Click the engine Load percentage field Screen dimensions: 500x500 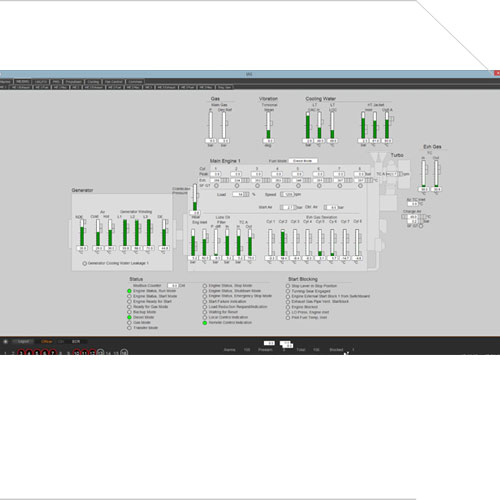[x=241, y=194]
